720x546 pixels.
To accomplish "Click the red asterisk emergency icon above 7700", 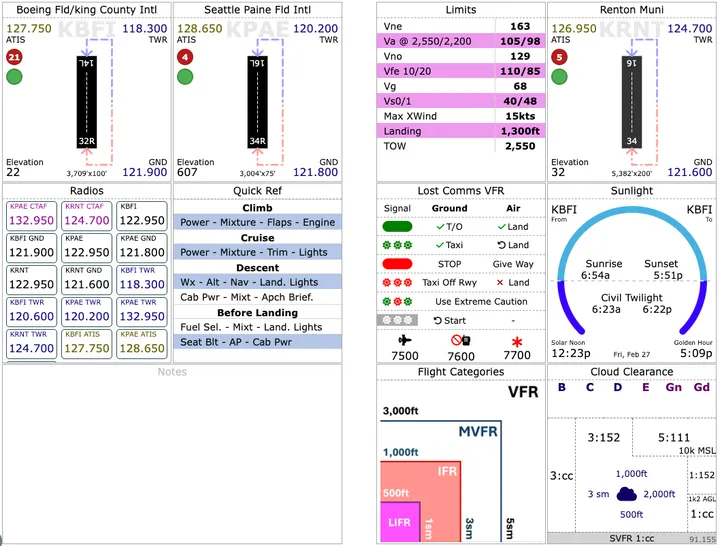I will pos(517,340).
